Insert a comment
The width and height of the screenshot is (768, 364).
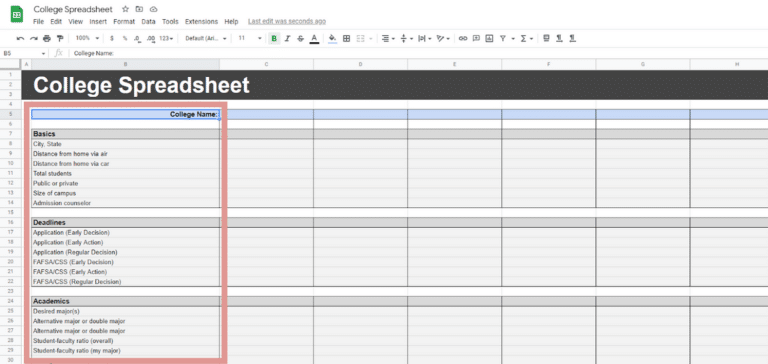476,38
